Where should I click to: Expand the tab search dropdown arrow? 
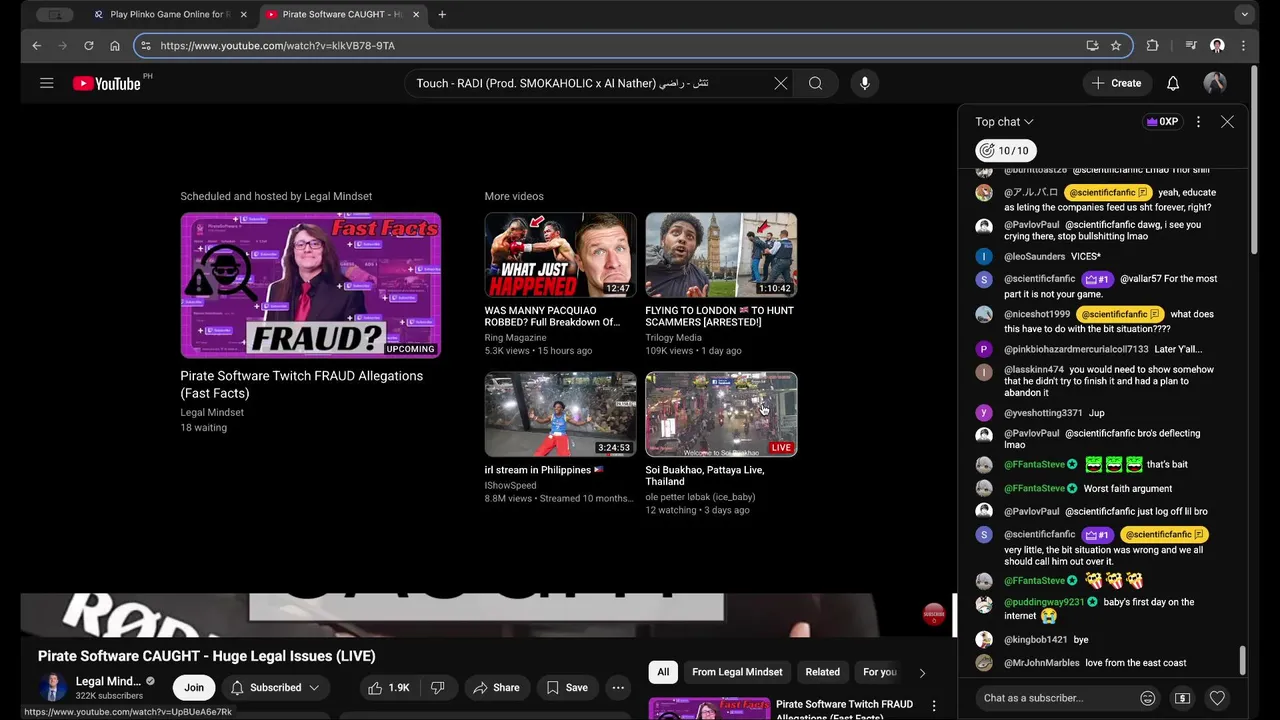click(x=1244, y=15)
